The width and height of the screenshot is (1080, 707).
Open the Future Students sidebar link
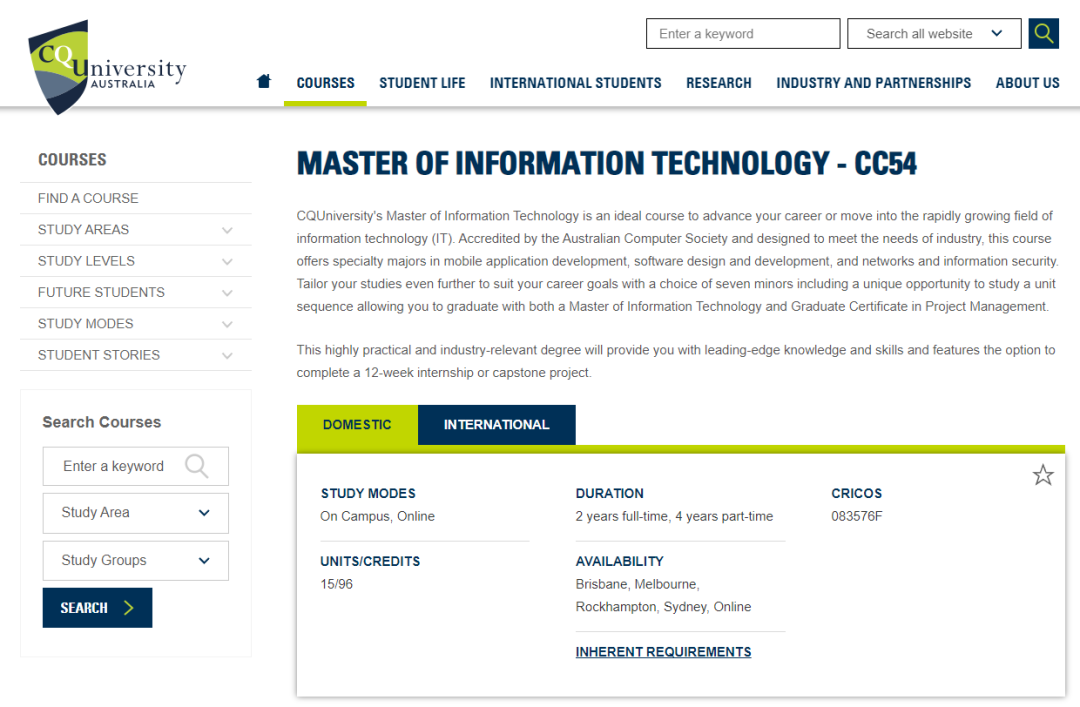click(101, 292)
